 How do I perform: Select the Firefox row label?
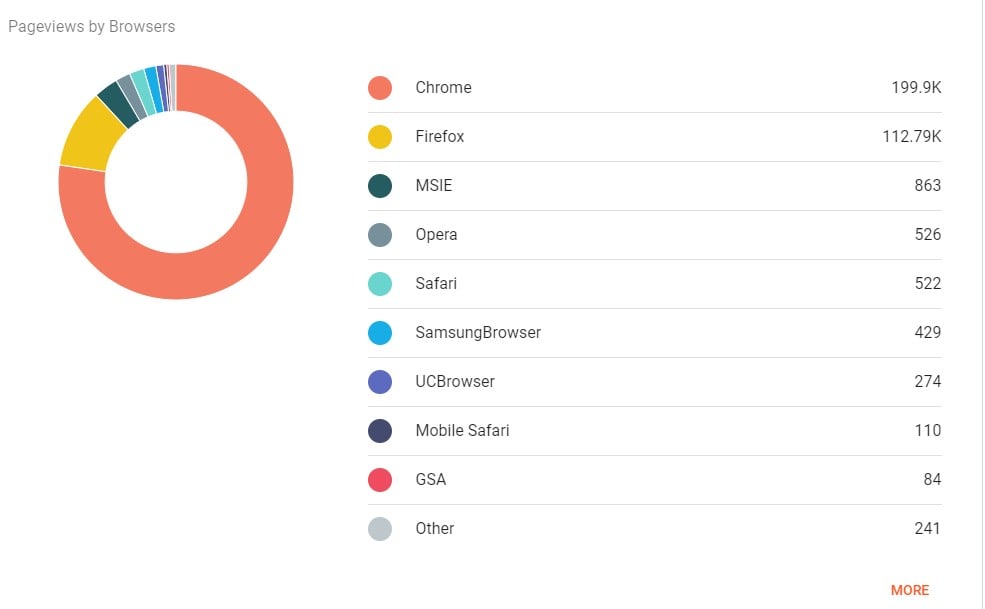pyautogui.click(x=440, y=137)
